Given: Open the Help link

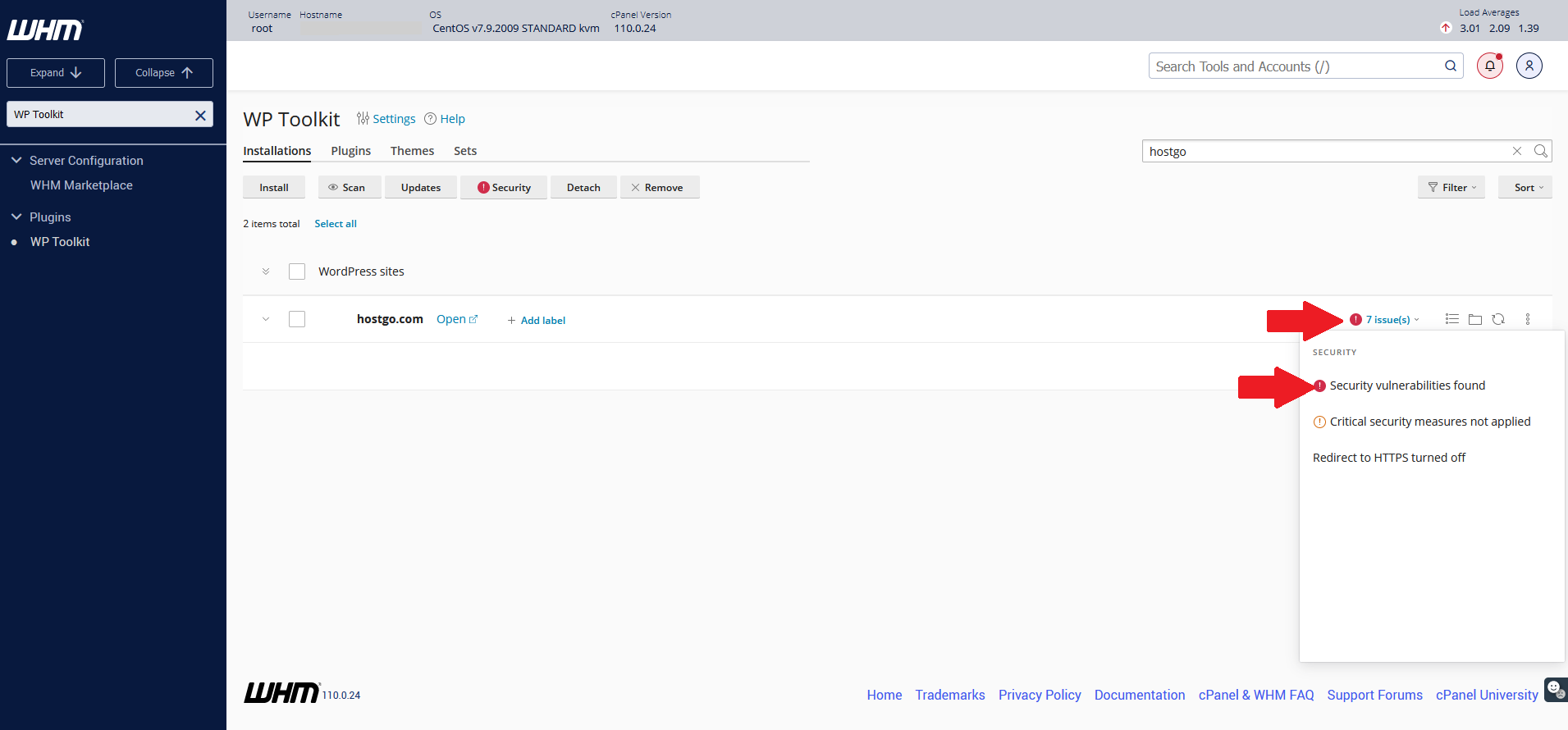Looking at the screenshot, I should coord(445,119).
